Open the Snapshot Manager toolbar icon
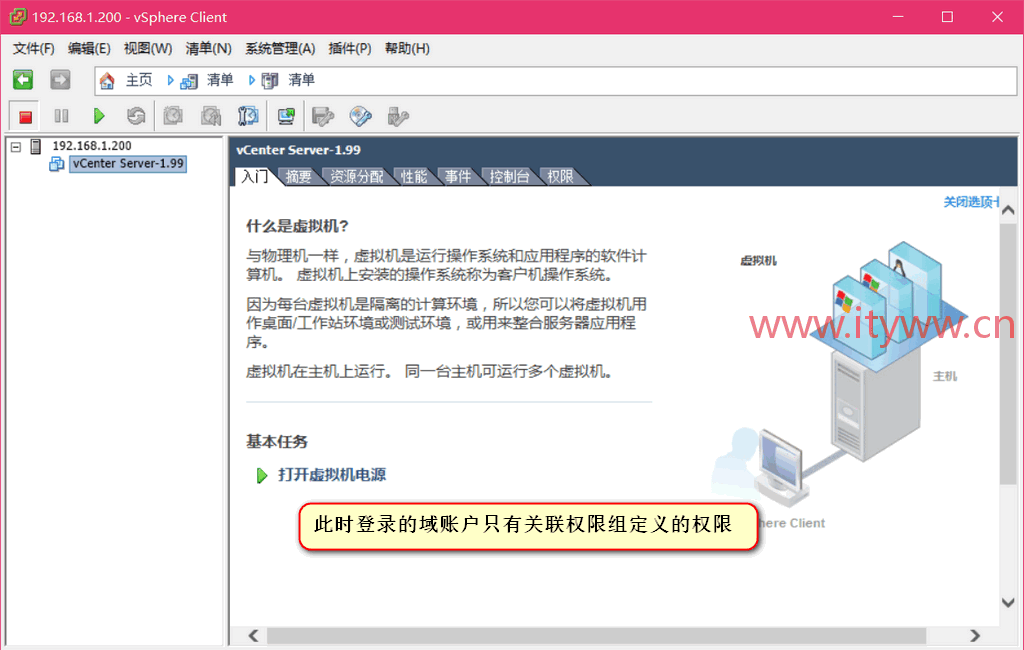1024x650 pixels. [248, 116]
